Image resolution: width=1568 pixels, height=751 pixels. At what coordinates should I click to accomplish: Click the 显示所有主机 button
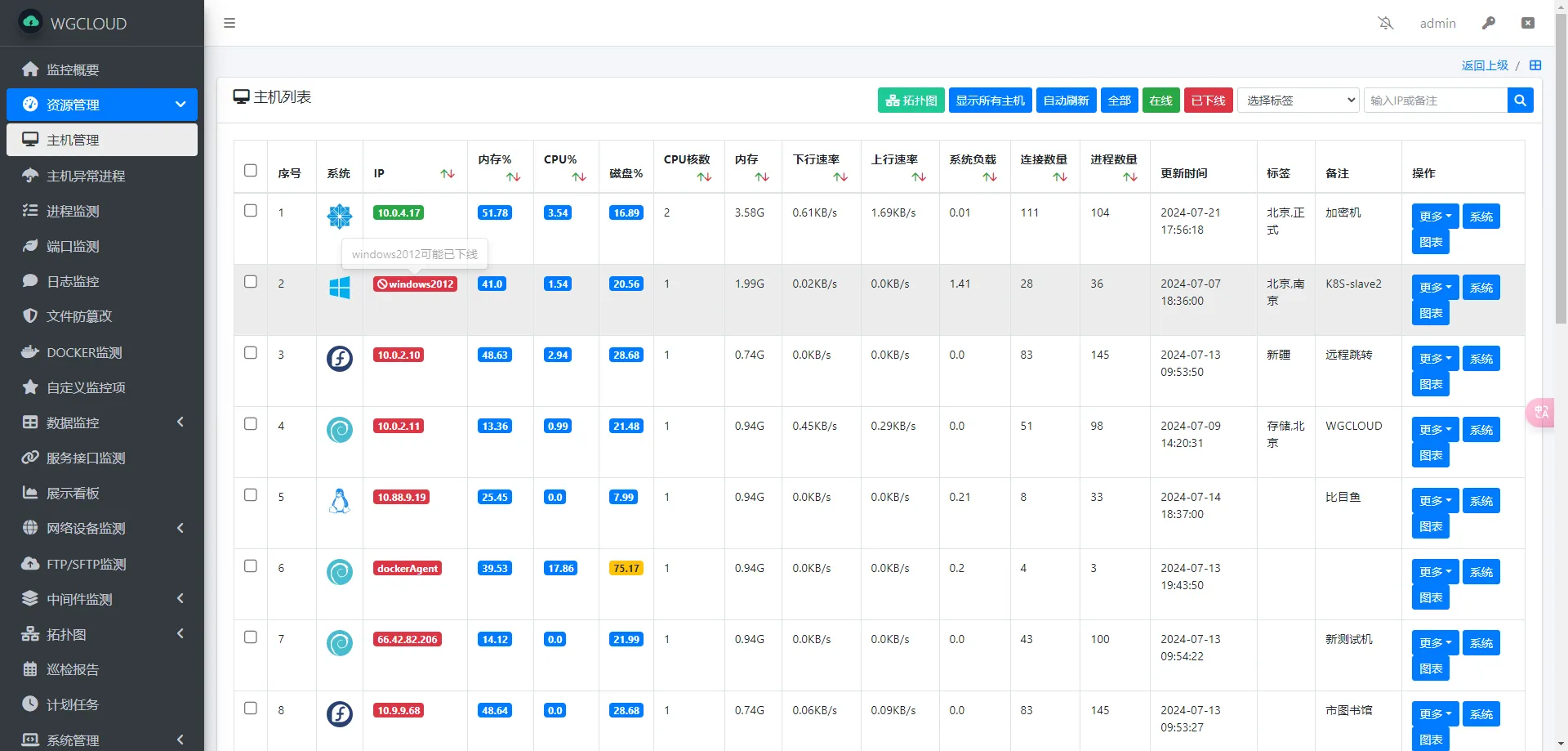990,101
